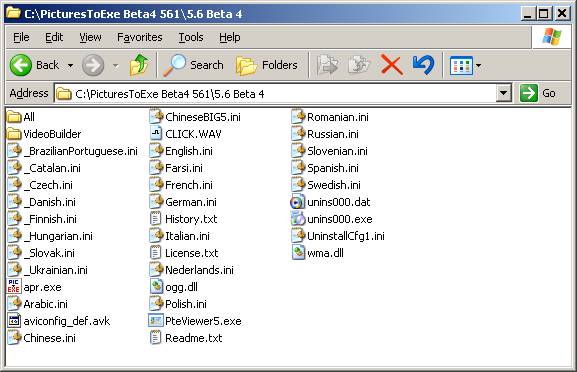Image resolution: width=577 pixels, height=372 pixels.
Task: Select the Swedish.ini file name
Action: point(334,185)
